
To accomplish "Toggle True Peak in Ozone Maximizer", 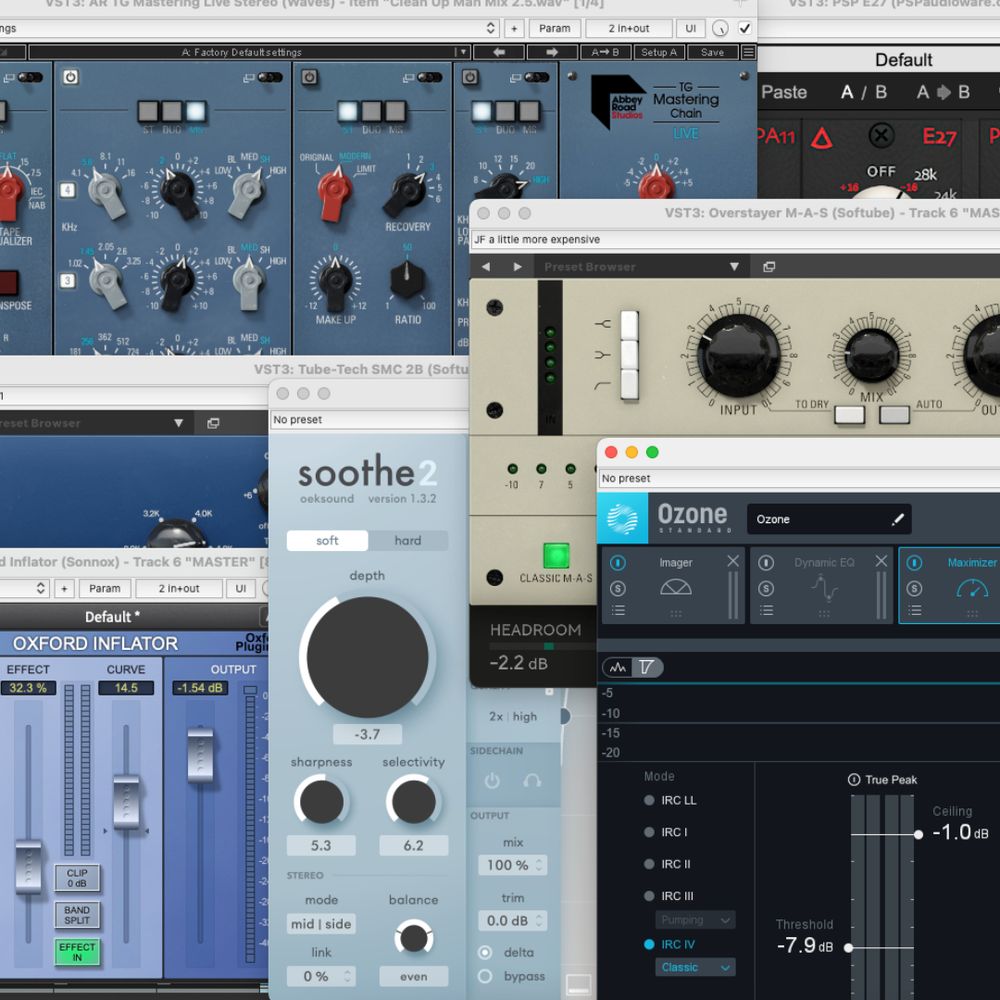I will pos(854,779).
